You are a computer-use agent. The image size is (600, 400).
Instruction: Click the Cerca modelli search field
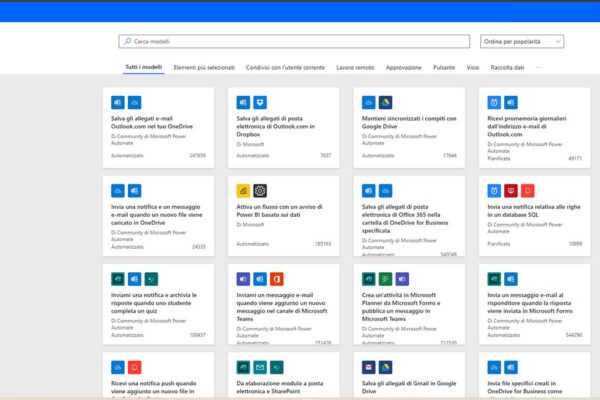(x=294, y=41)
